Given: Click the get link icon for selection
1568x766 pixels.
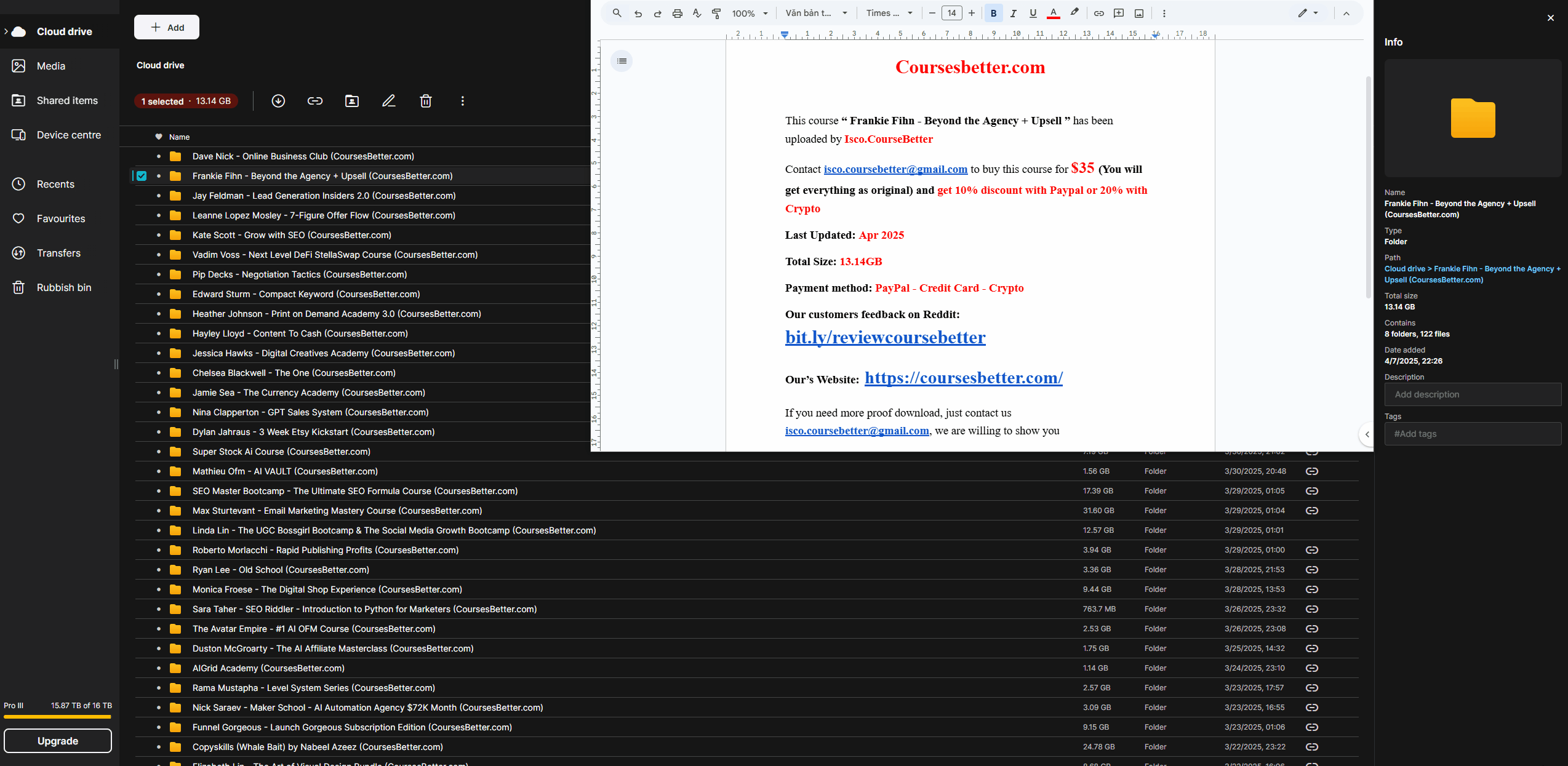Looking at the screenshot, I should click(x=315, y=101).
